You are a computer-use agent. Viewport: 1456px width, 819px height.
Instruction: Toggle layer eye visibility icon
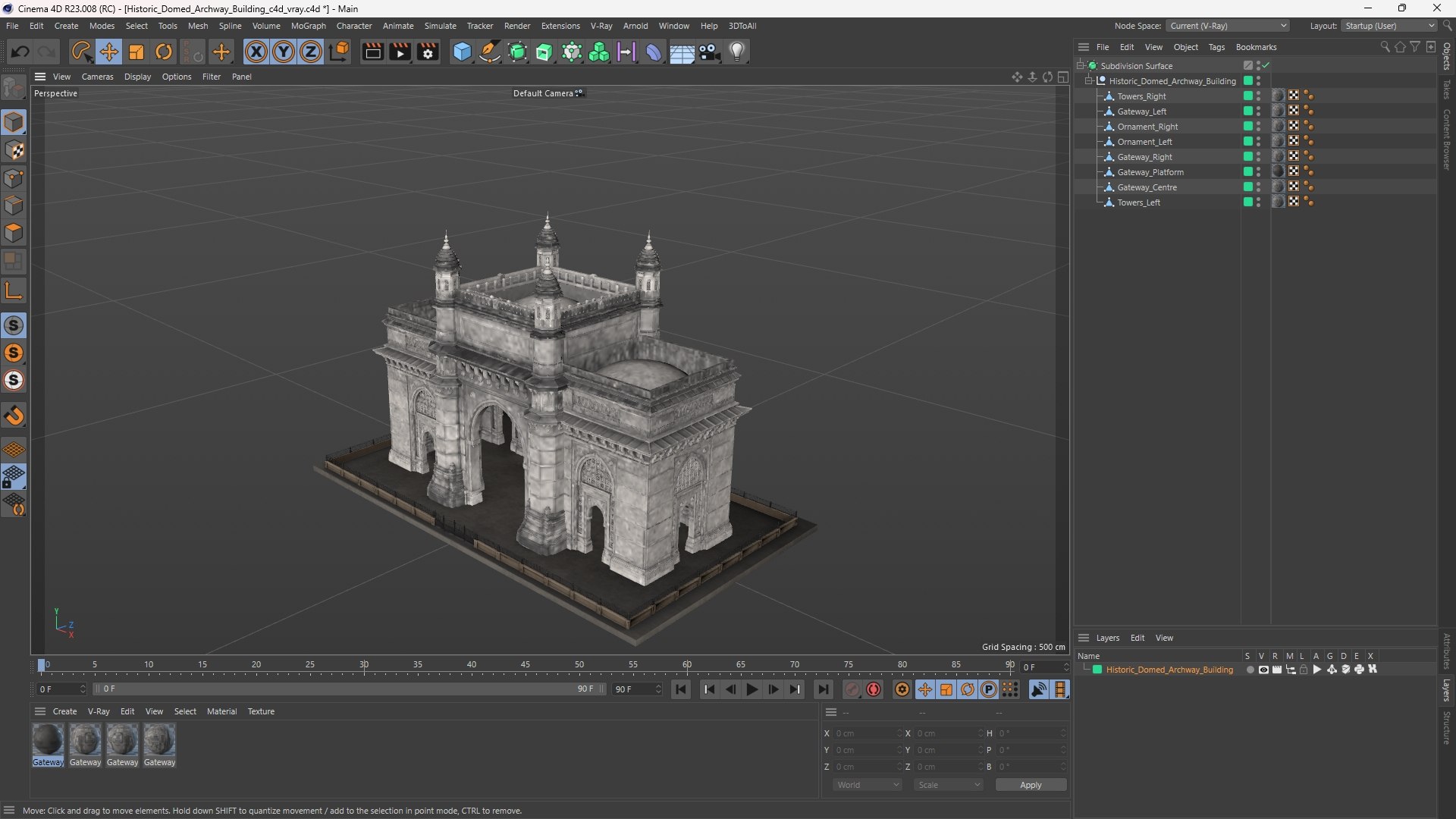coord(1263,670)
